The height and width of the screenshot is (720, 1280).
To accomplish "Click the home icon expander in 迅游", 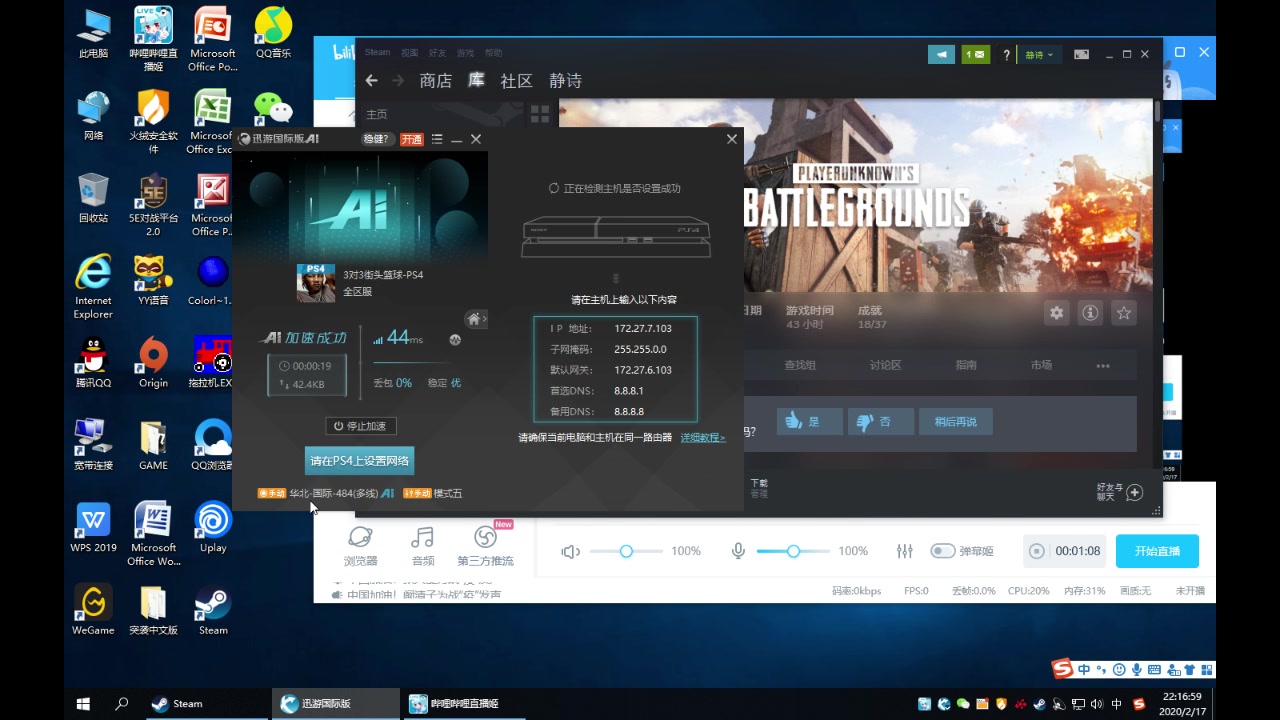I will click(476, 319).
